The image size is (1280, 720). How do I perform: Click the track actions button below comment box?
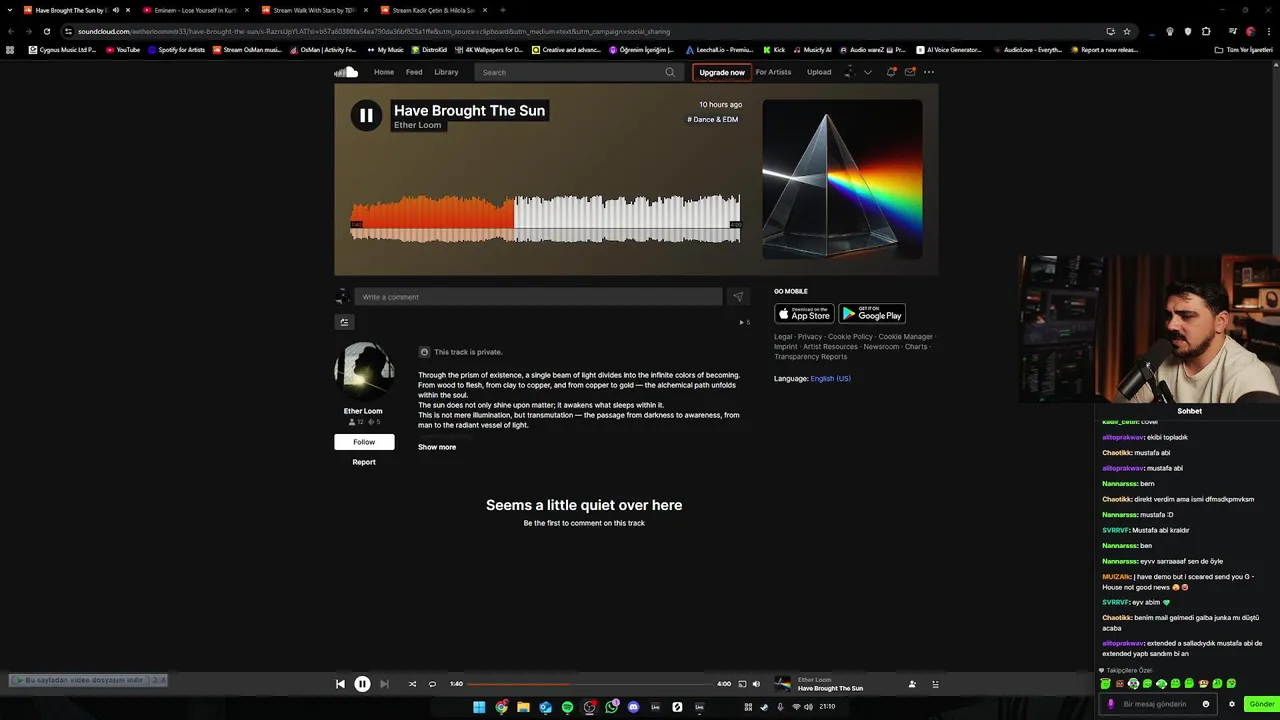point(344,322)
